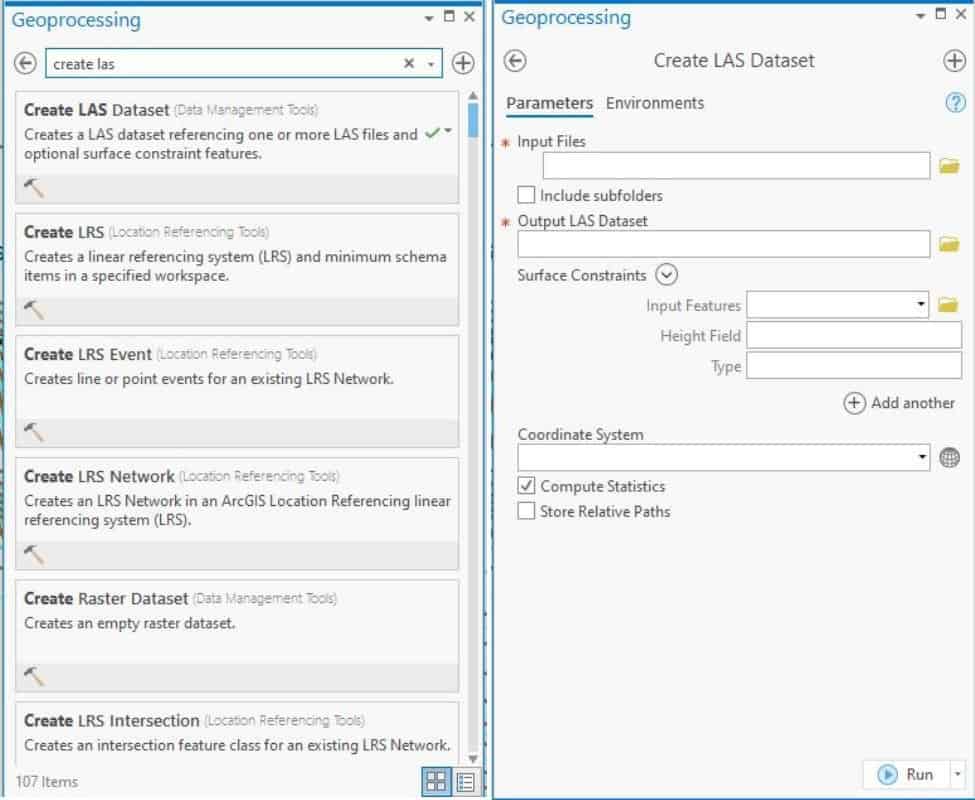
Task: Click the Output LAS Dataset field
Action: point(724,244)
